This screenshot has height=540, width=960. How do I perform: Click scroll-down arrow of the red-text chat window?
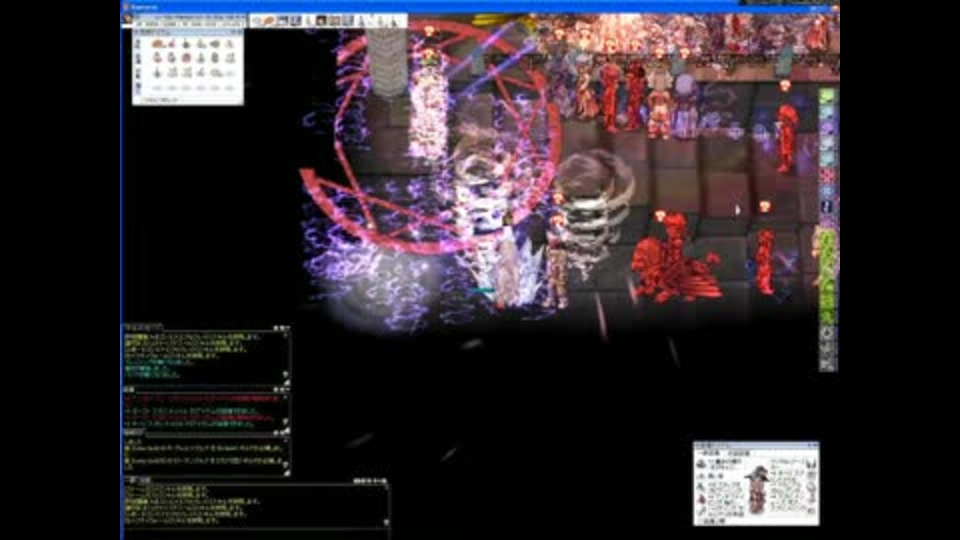point(285,422)
